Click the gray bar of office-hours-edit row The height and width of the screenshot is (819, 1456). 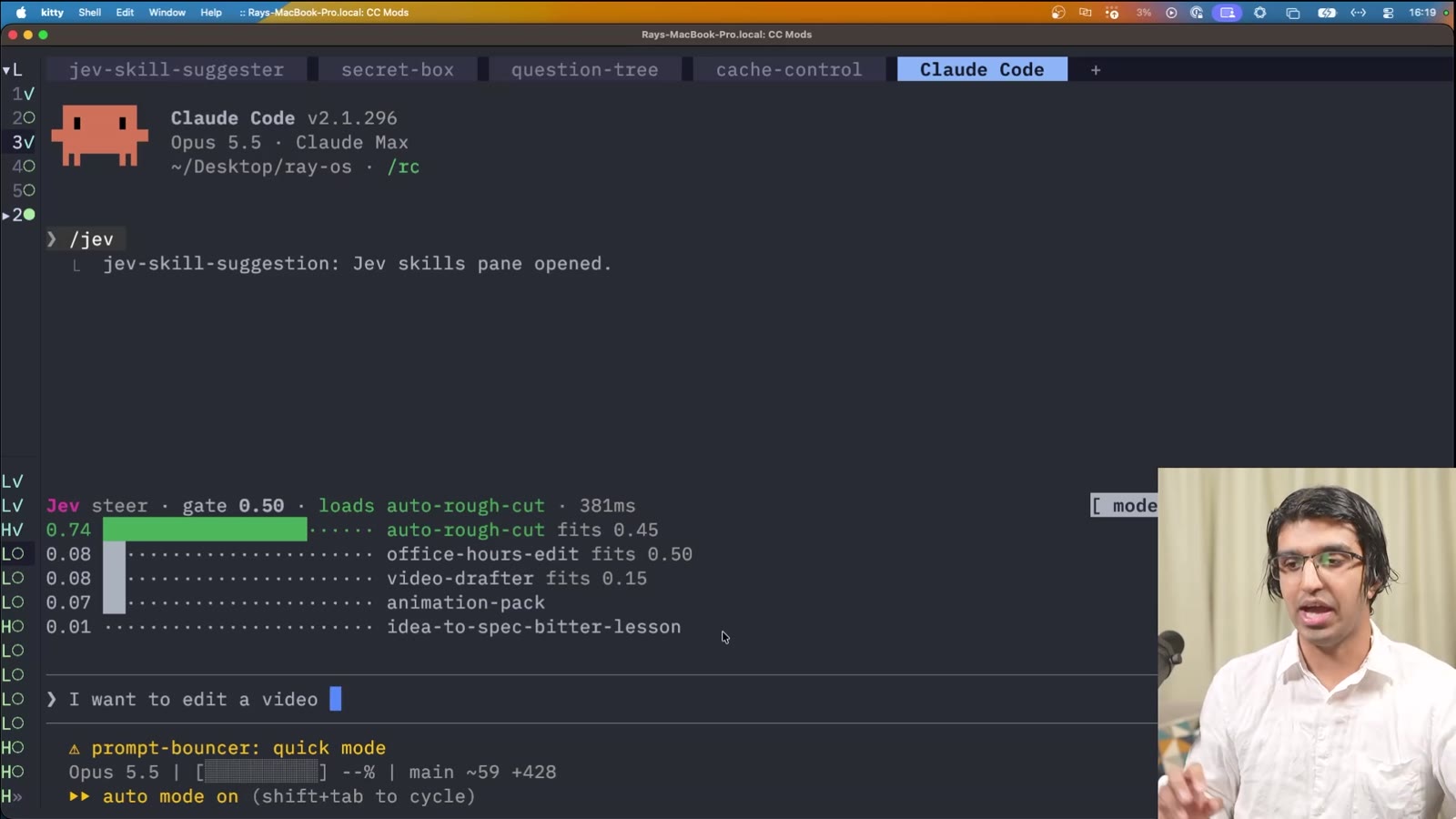tap(114, 554)
